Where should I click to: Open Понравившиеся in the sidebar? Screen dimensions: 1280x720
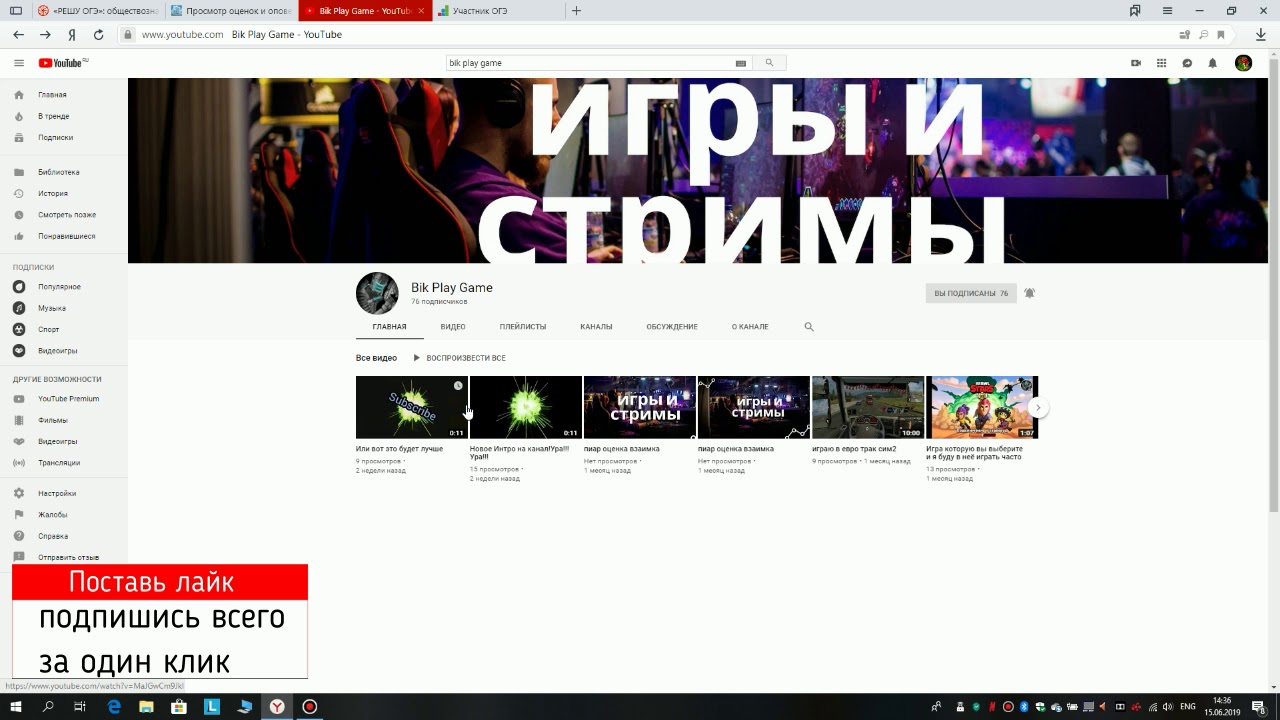(x=64, y=236)
